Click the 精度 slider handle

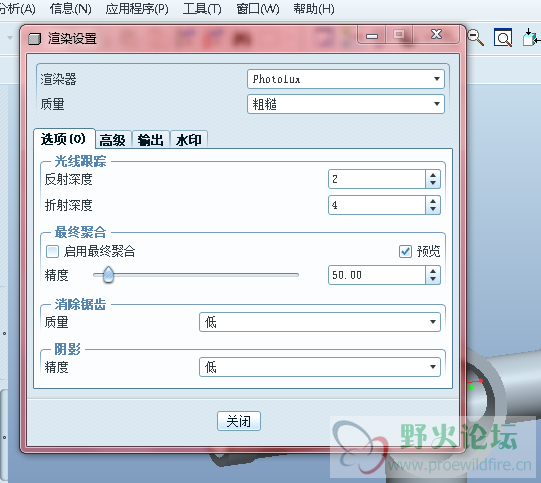click(108, 275)
